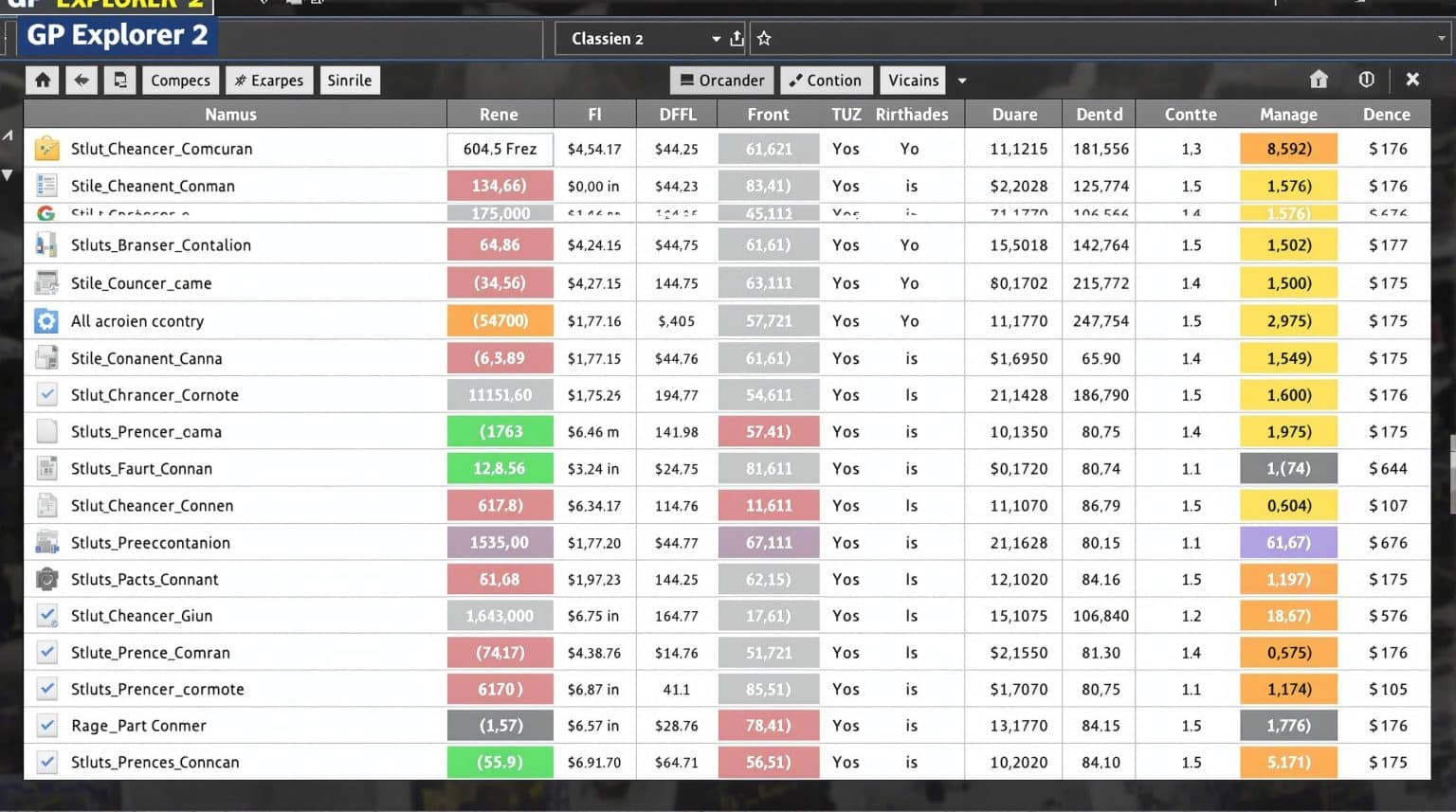Expand the dropdown arrow next to Vicains
Viewport: 1456px width, 812px height.
[962, 81]
